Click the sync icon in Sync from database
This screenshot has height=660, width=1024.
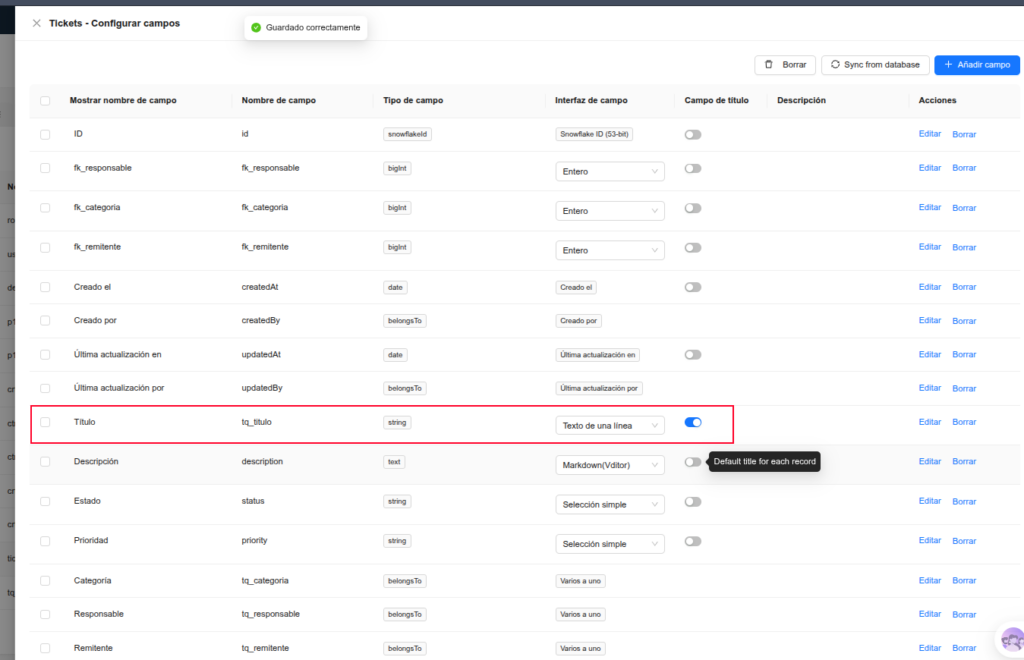835,65
